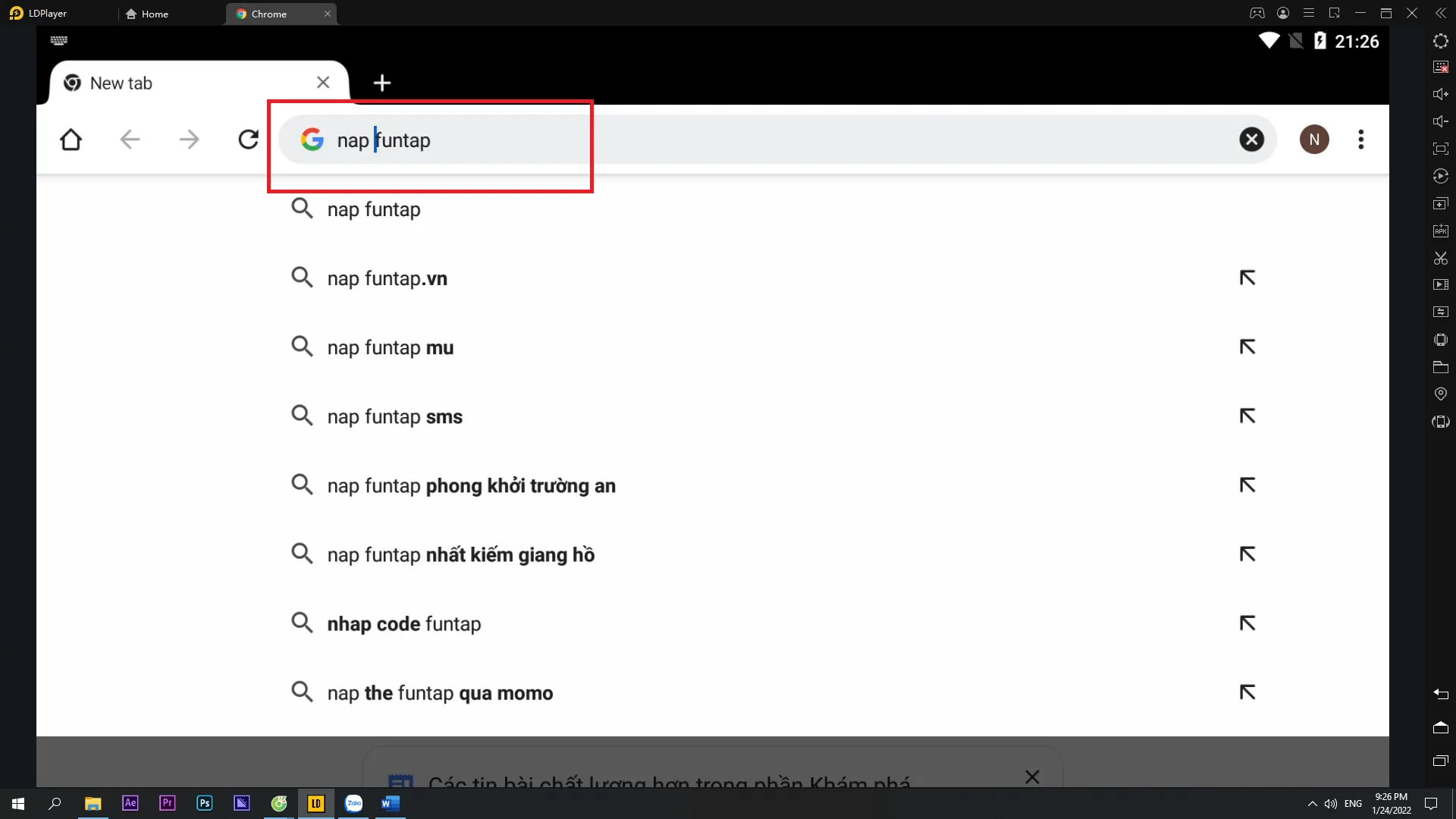
Task: Click the volume/sound icon in taskbar
Action: [x=1331, y=803]
